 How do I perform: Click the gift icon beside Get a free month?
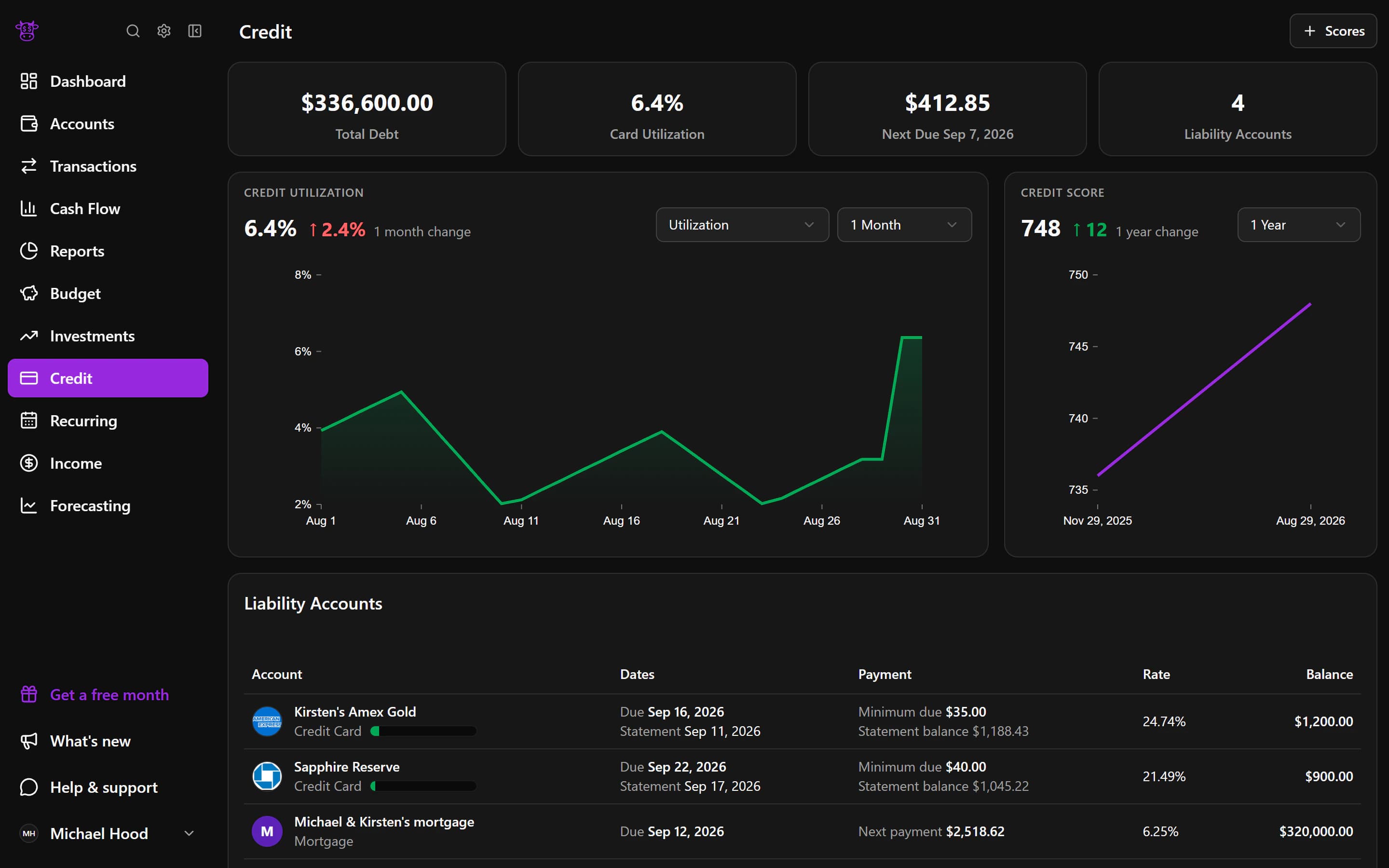[x=29, y=694]
